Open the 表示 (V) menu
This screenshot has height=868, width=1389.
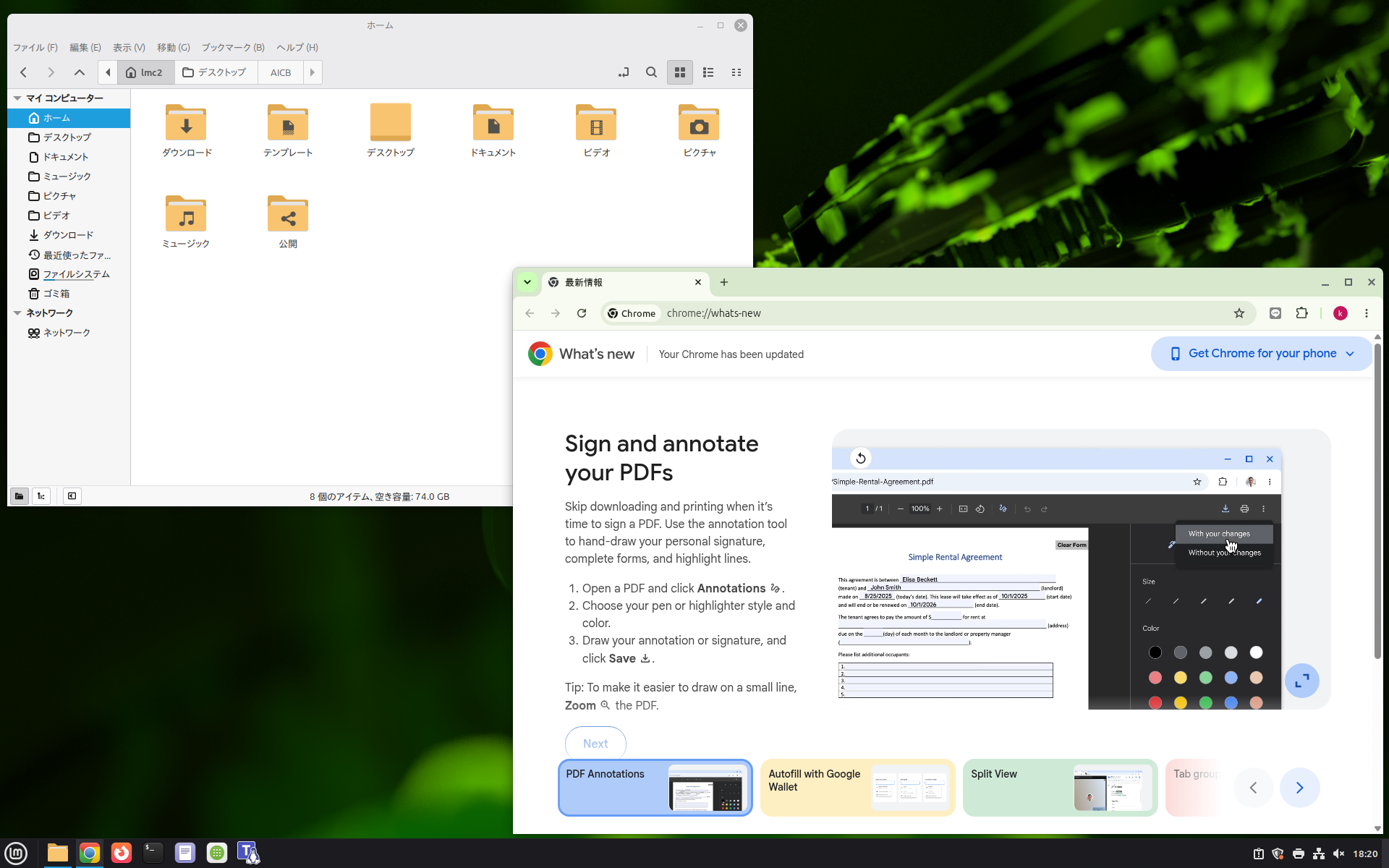pos(129,48)
